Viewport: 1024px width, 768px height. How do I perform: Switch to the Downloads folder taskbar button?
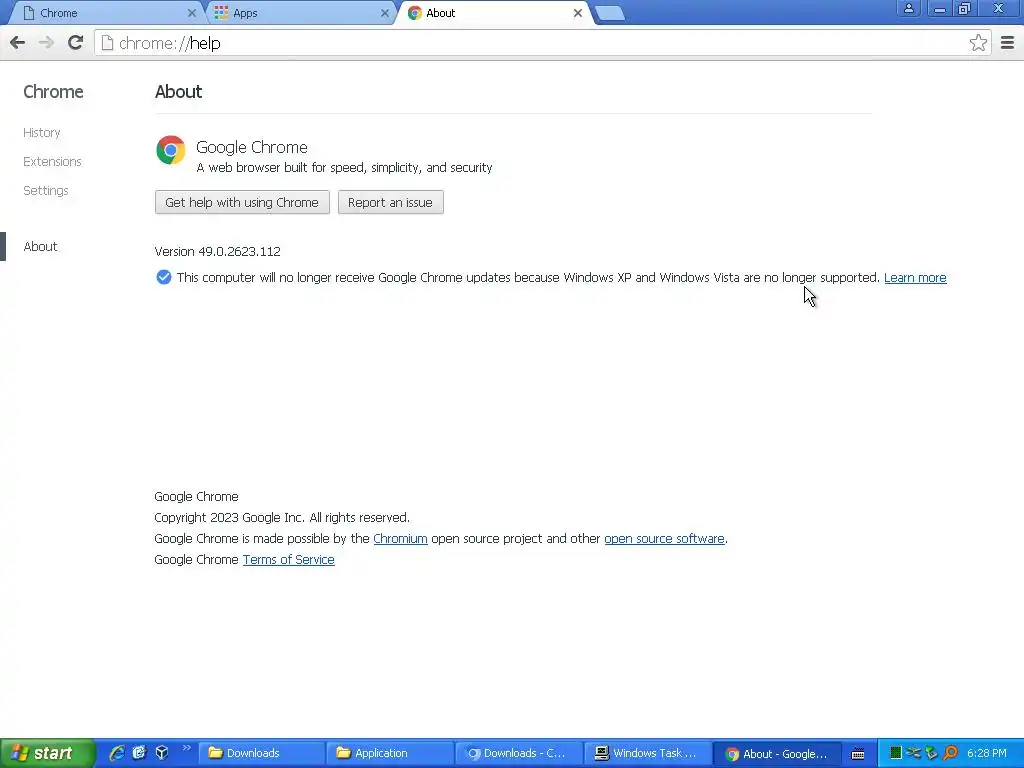point(261,754)
